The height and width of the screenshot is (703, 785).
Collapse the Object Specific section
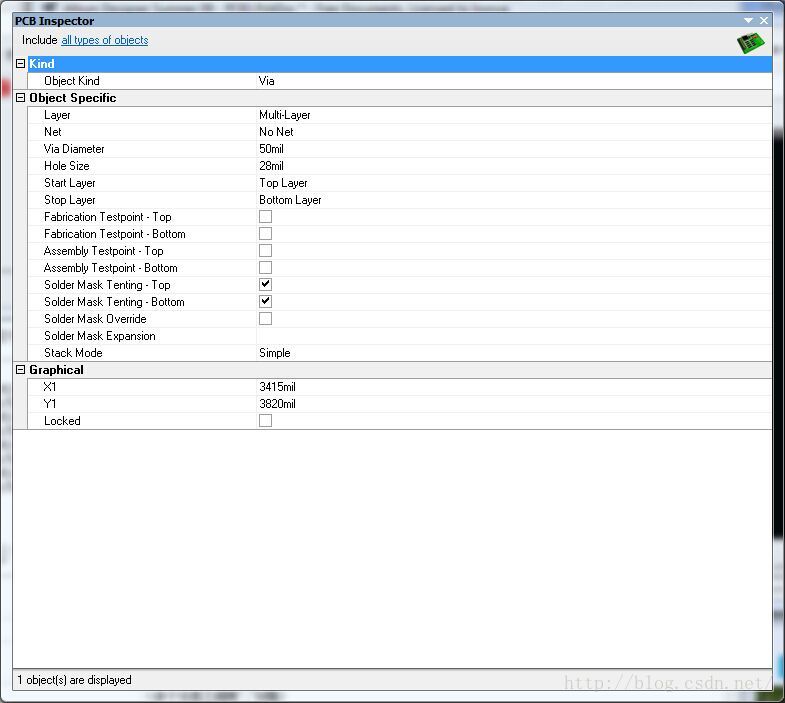[21, 98]
